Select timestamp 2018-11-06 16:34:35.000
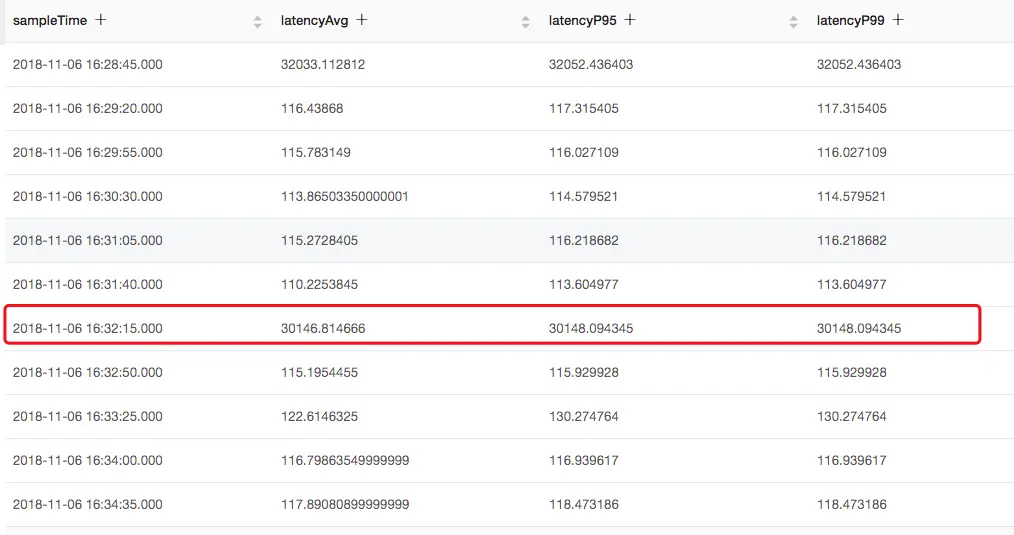This screenshot has width=1014, height=535. click(x=88, y=505)
